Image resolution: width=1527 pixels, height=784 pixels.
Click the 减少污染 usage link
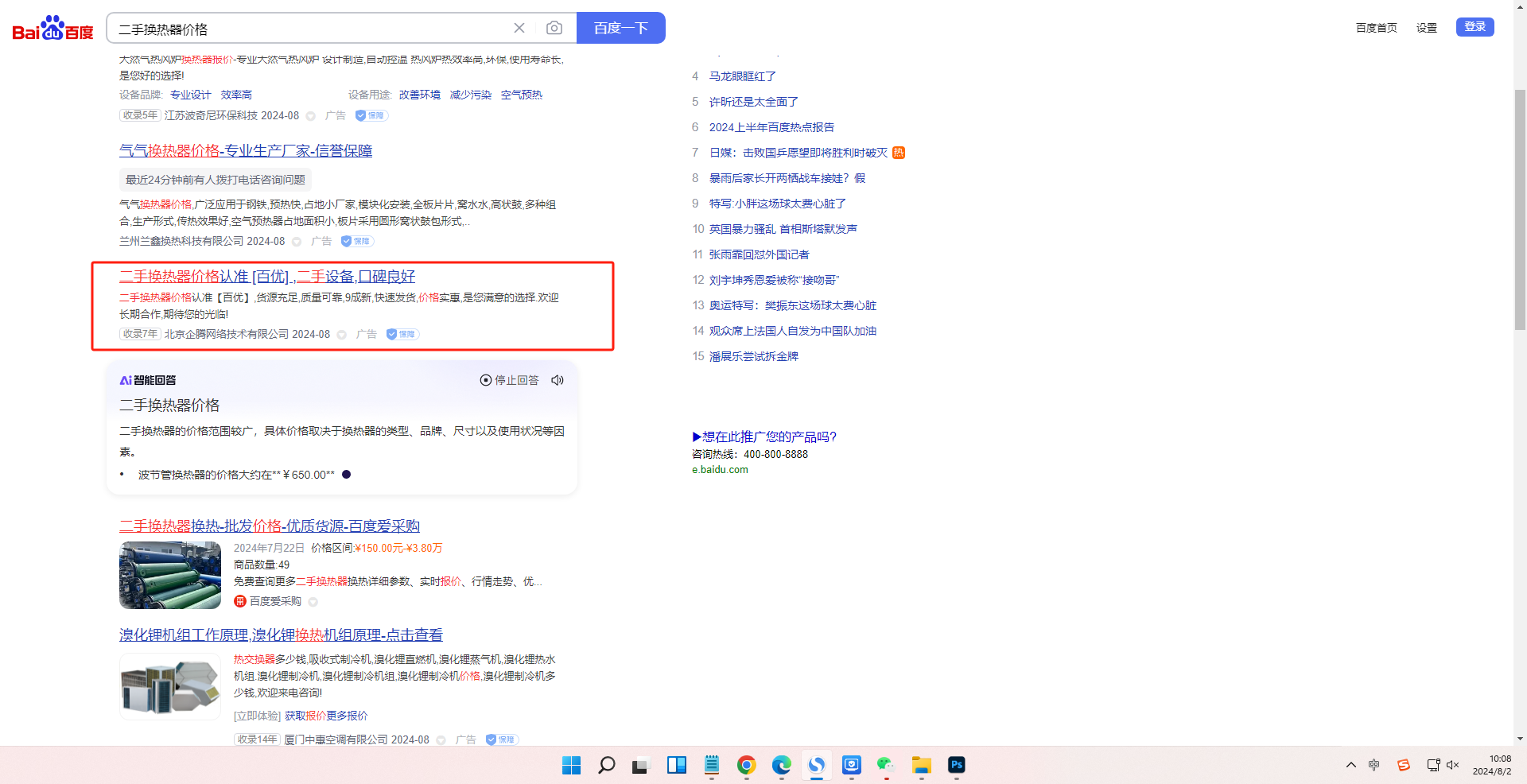(471, 95)
